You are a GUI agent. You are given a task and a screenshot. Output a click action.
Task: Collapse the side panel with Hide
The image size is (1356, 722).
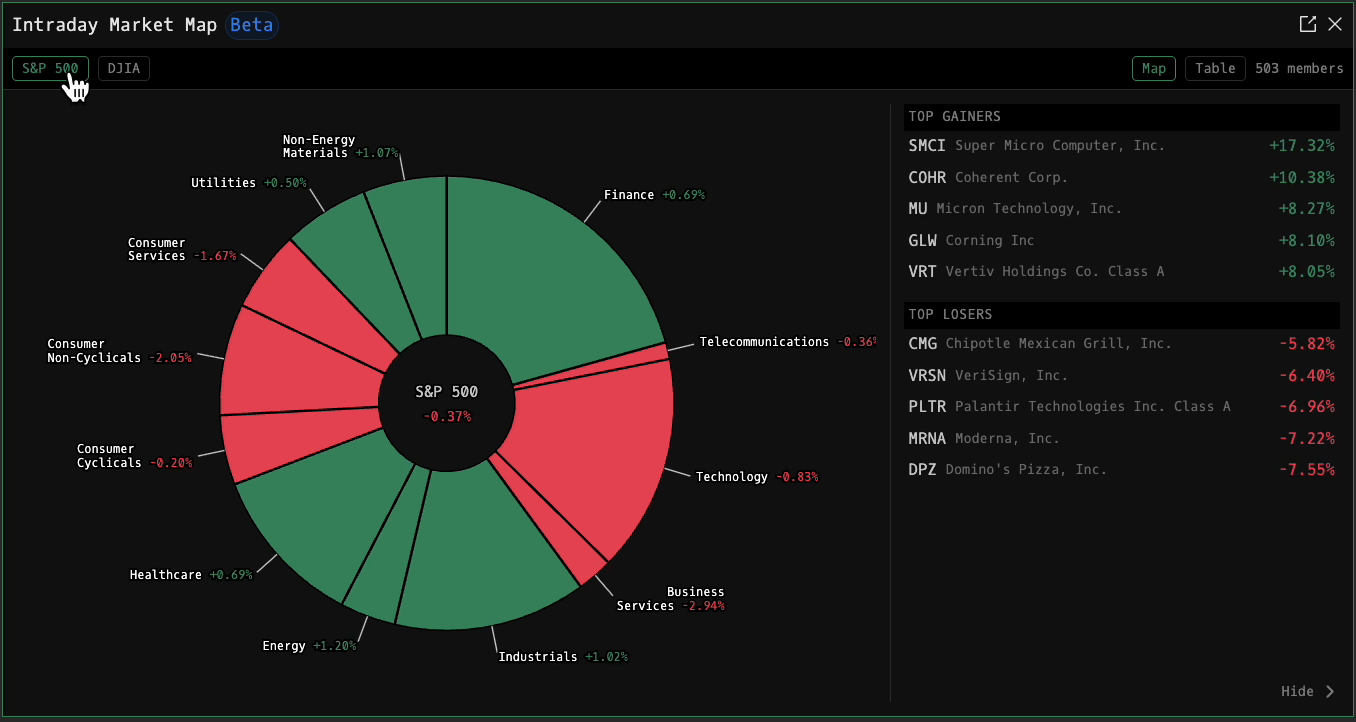click(x=1308, y=691)
